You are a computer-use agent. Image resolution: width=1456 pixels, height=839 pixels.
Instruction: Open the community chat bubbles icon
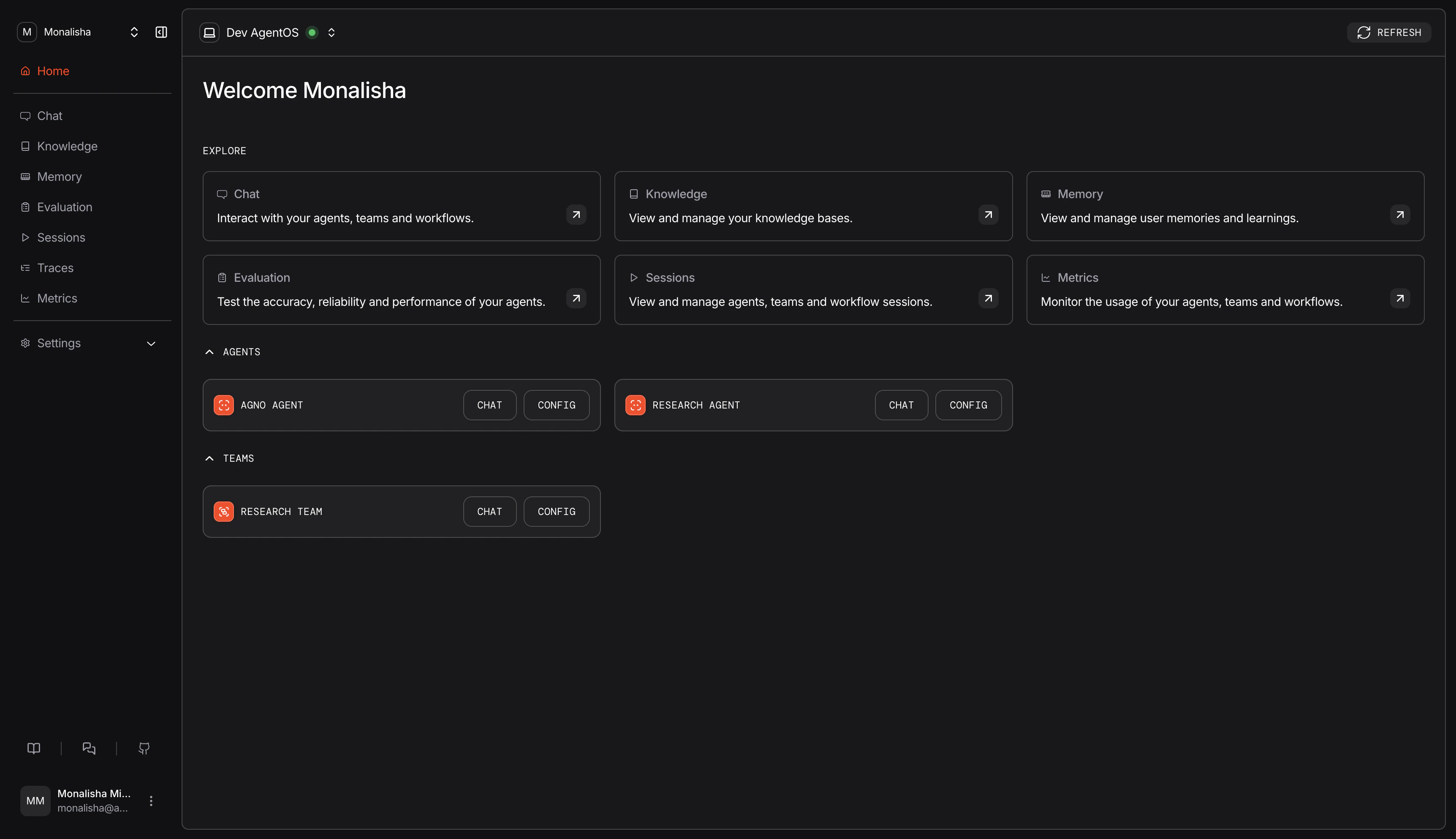click(89, 748)
